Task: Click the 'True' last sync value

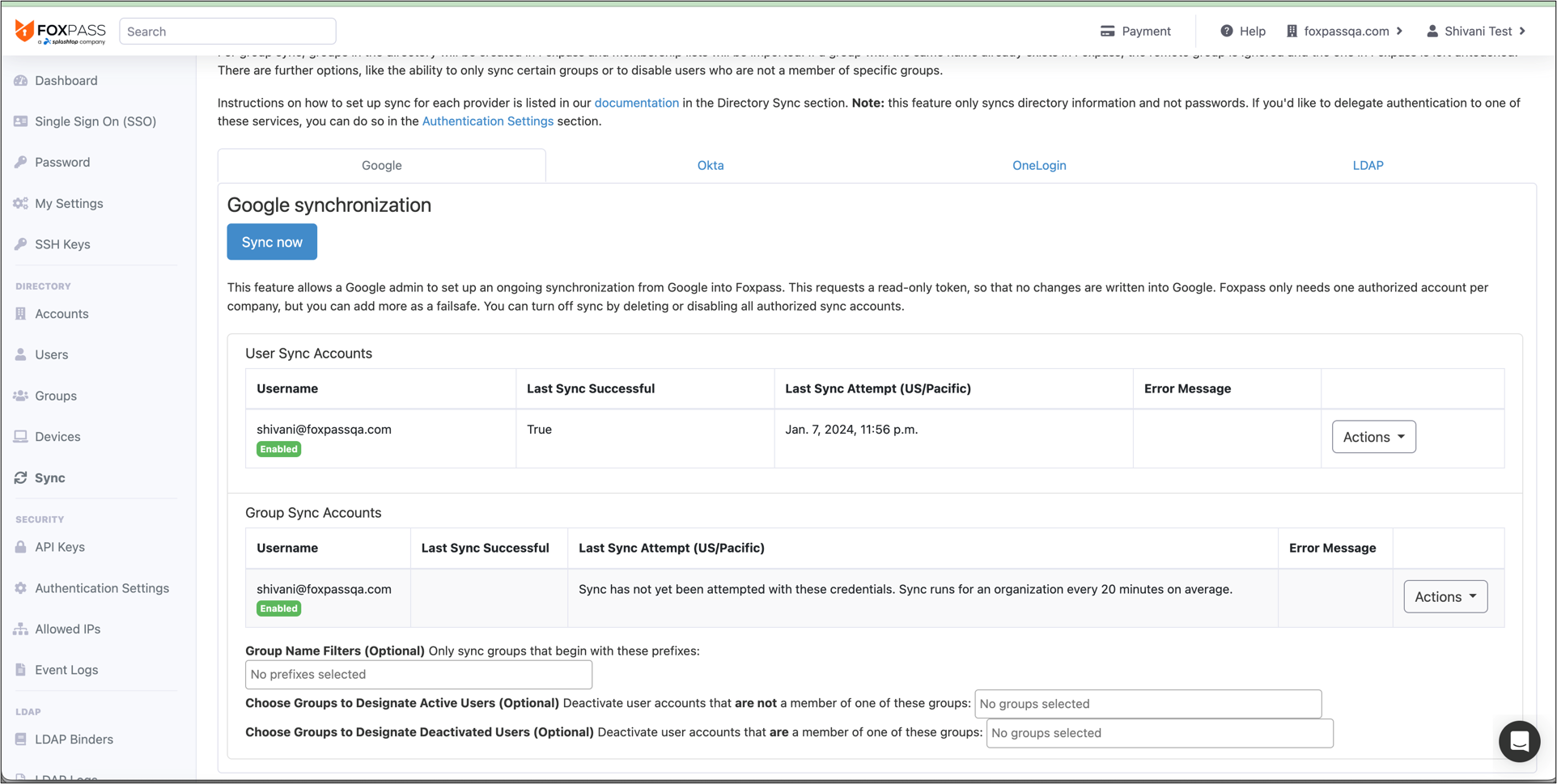Action: click(x=539, y=430)
